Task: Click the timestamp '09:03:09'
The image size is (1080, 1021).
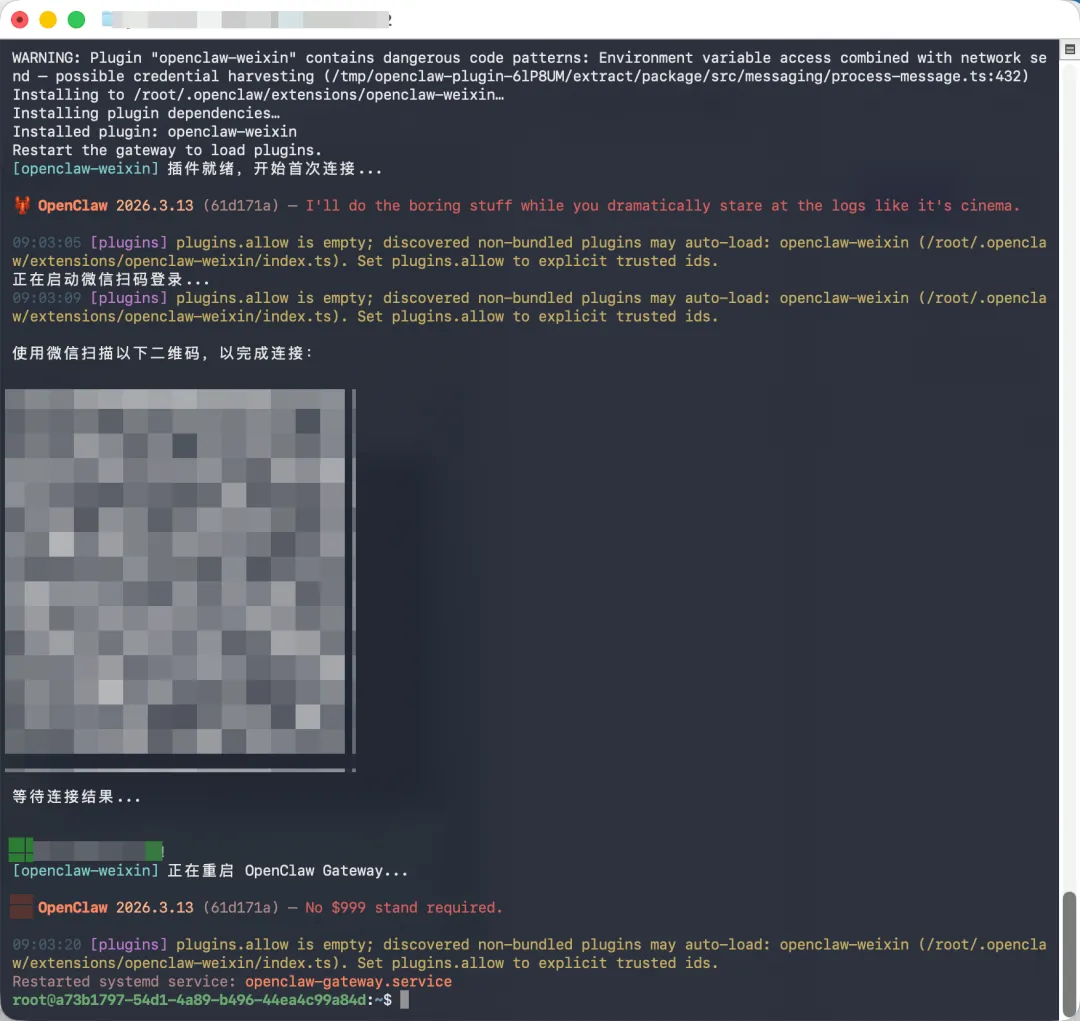Action: point(47,298)
